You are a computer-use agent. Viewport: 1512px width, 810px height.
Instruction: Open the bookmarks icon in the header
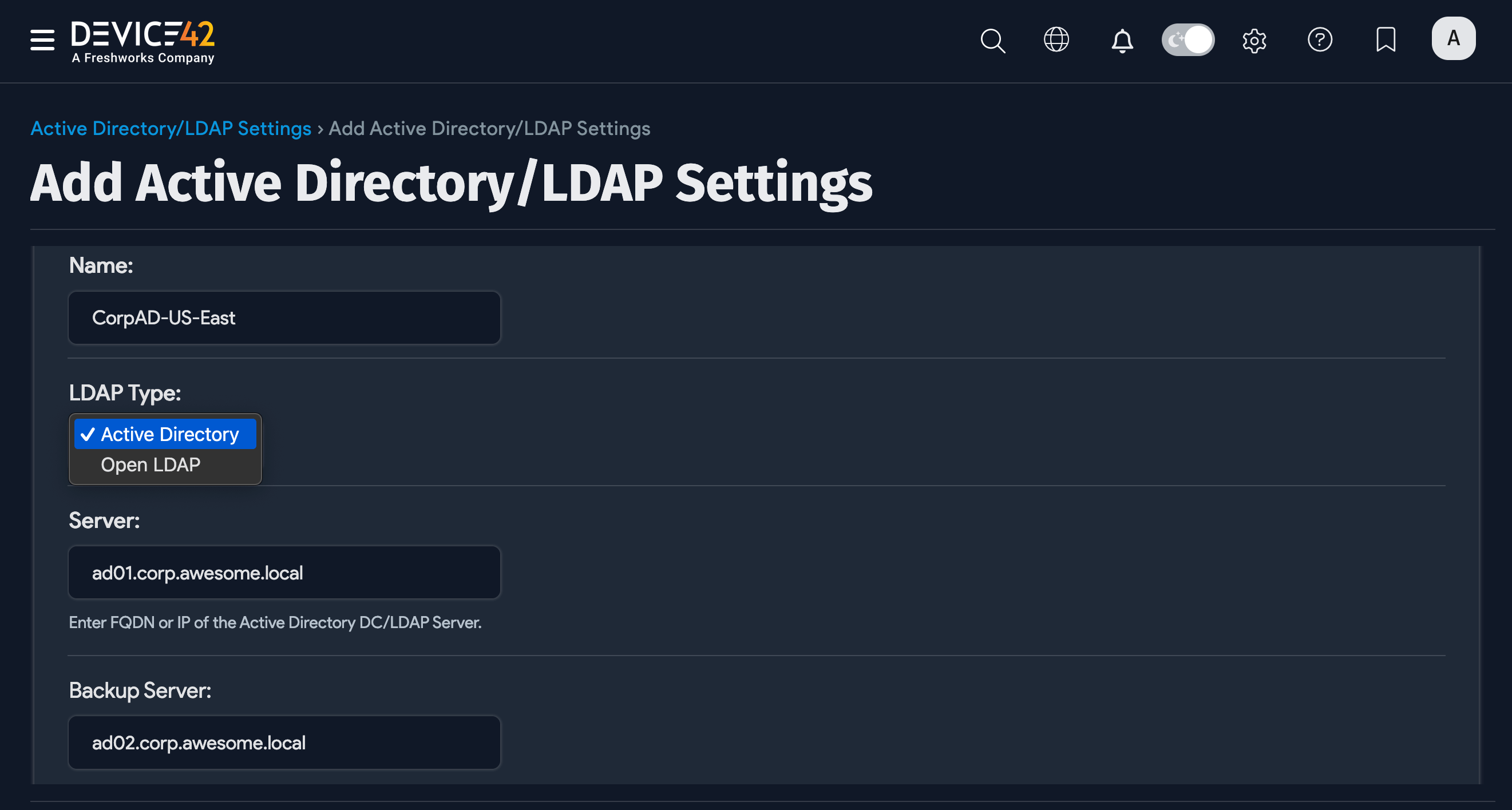1386,40
